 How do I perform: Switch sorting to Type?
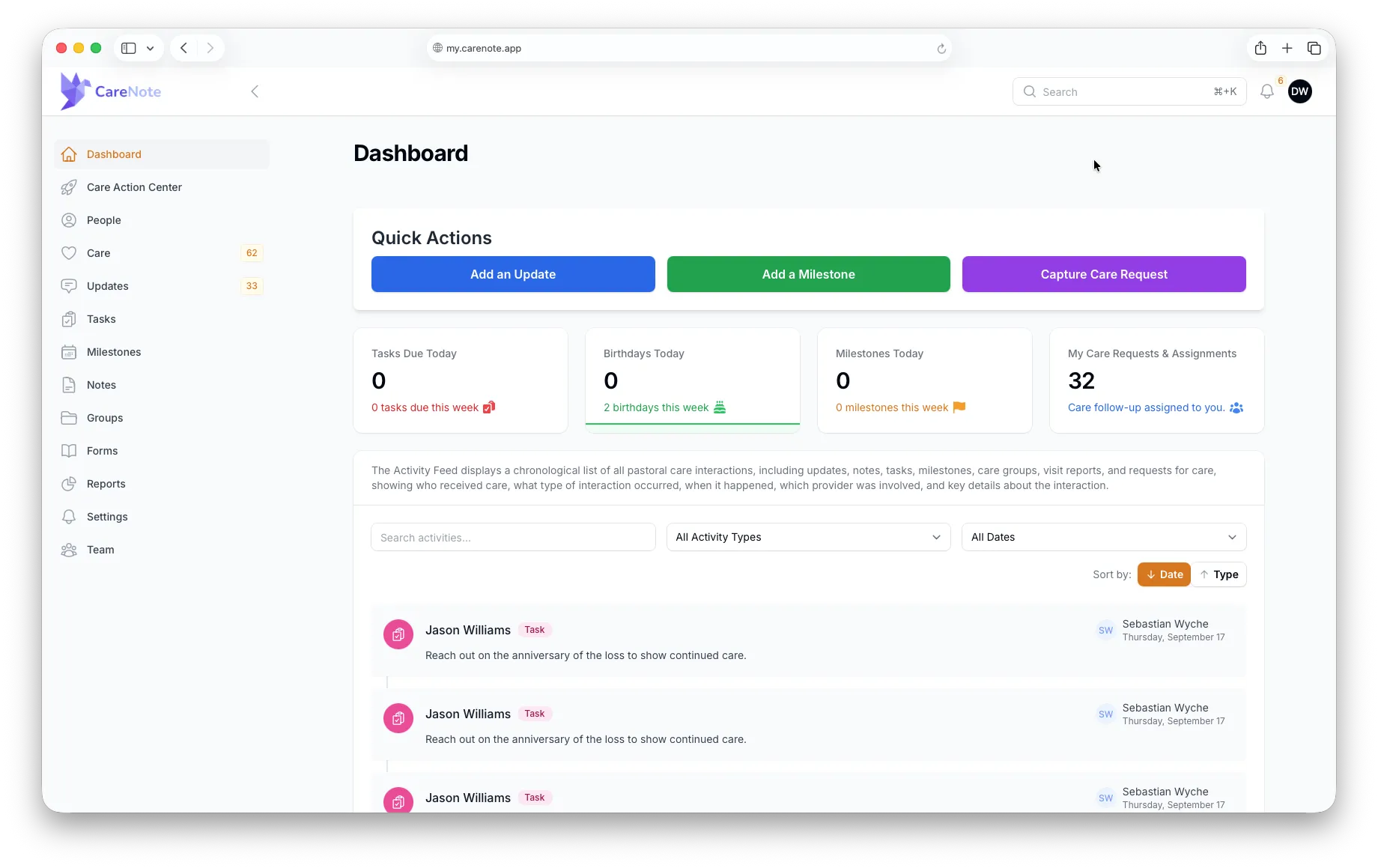click(1219, 574)
